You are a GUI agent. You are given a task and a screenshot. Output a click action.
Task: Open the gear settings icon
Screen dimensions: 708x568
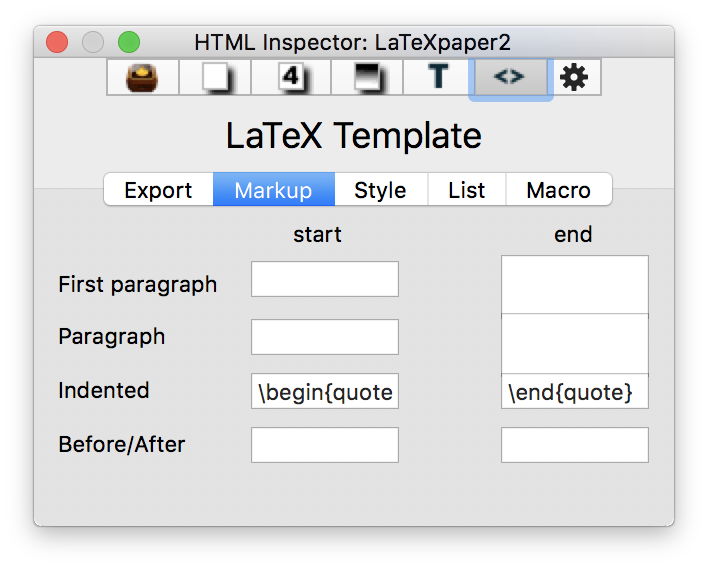click(x=574, y=77)
